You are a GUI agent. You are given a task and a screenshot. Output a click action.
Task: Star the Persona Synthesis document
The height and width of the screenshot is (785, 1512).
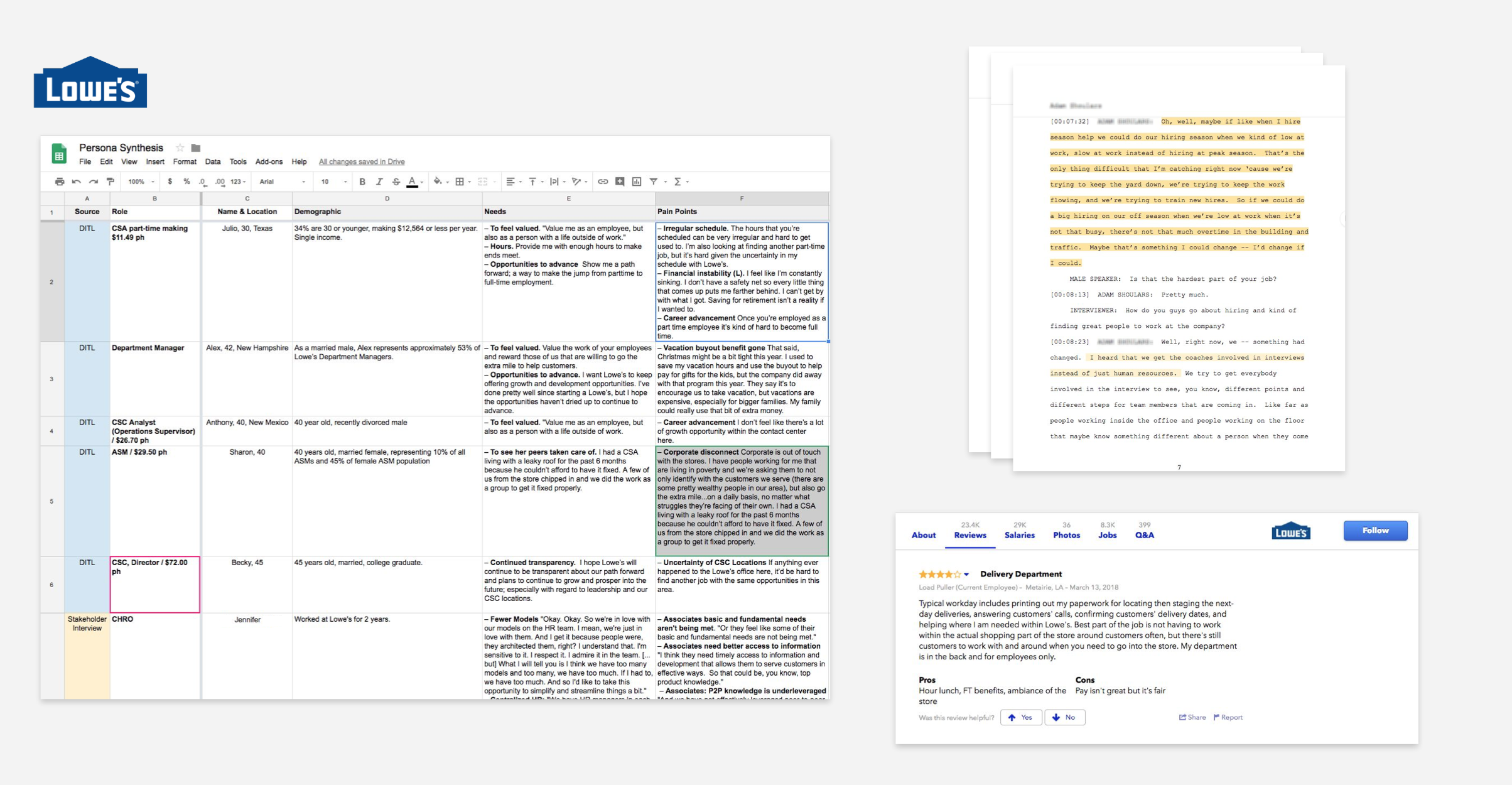[x=180, y=148]
